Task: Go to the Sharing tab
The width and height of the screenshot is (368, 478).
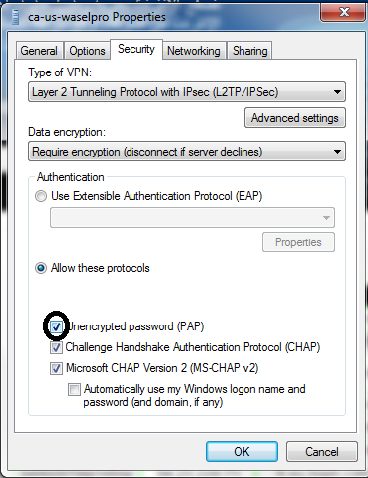Action: pos(250,51)
